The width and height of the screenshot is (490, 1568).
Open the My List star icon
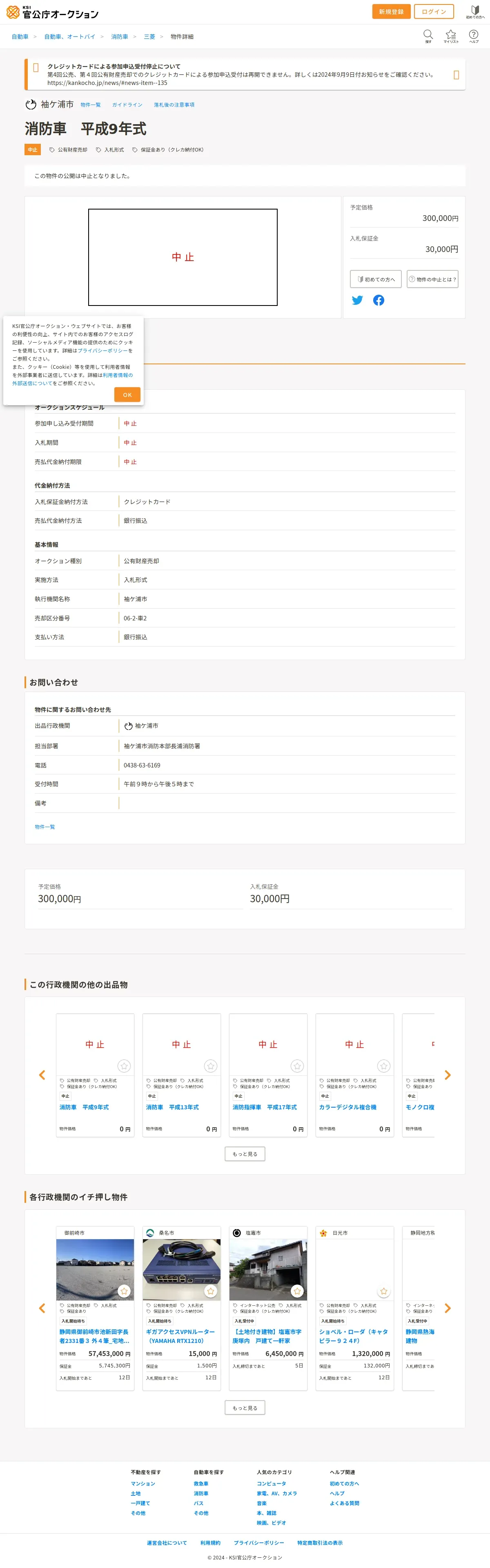pos(450,36)
